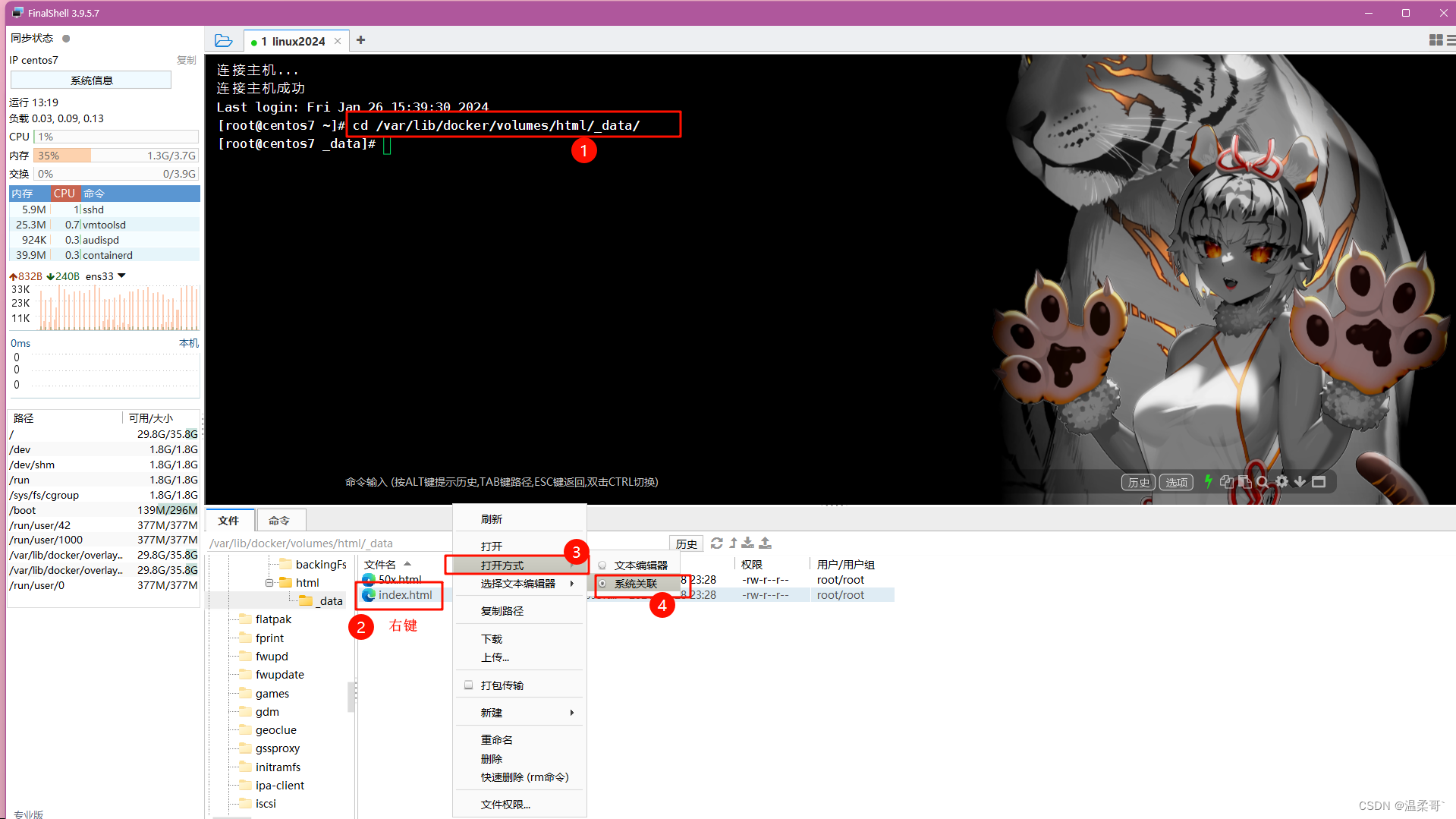Refresh the file list icon

[716, 543]
